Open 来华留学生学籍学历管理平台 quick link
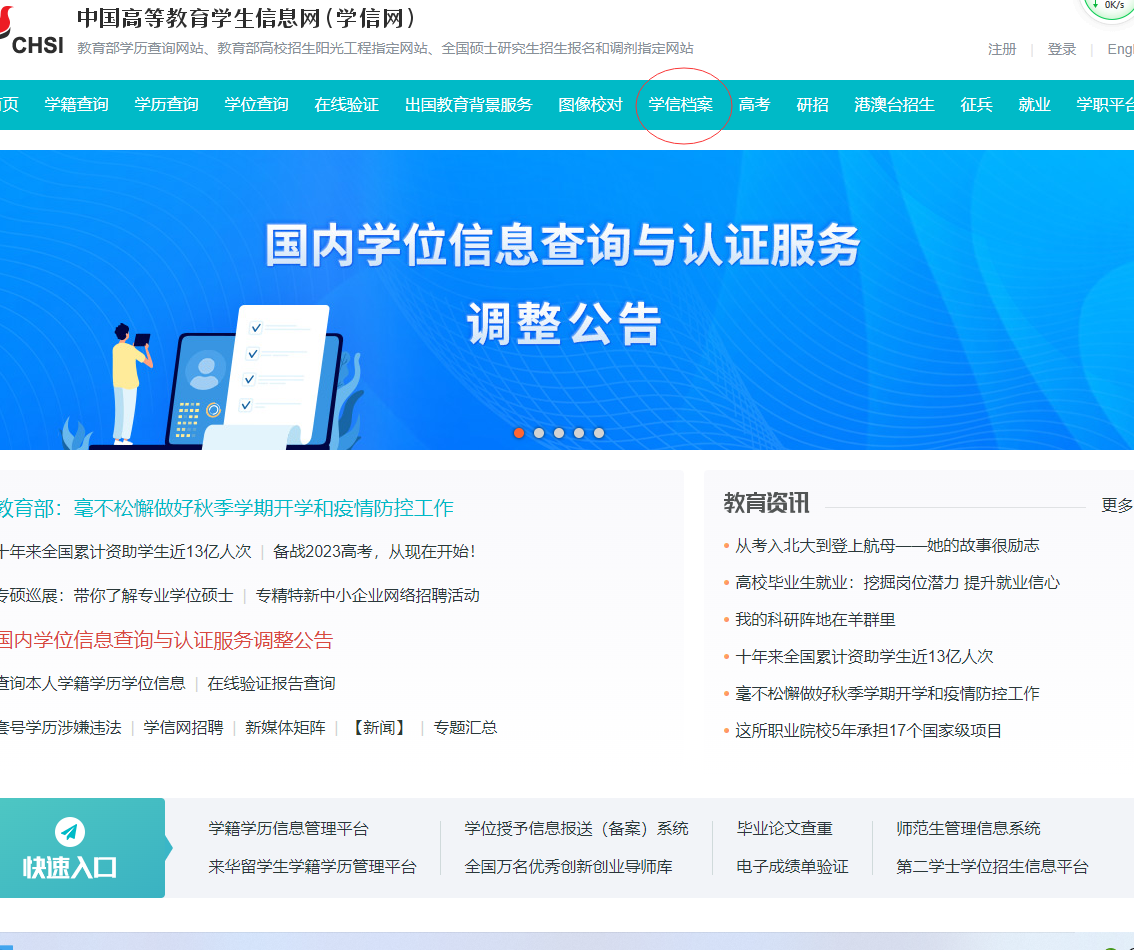 pyautogui.click(x=312, y=867)
